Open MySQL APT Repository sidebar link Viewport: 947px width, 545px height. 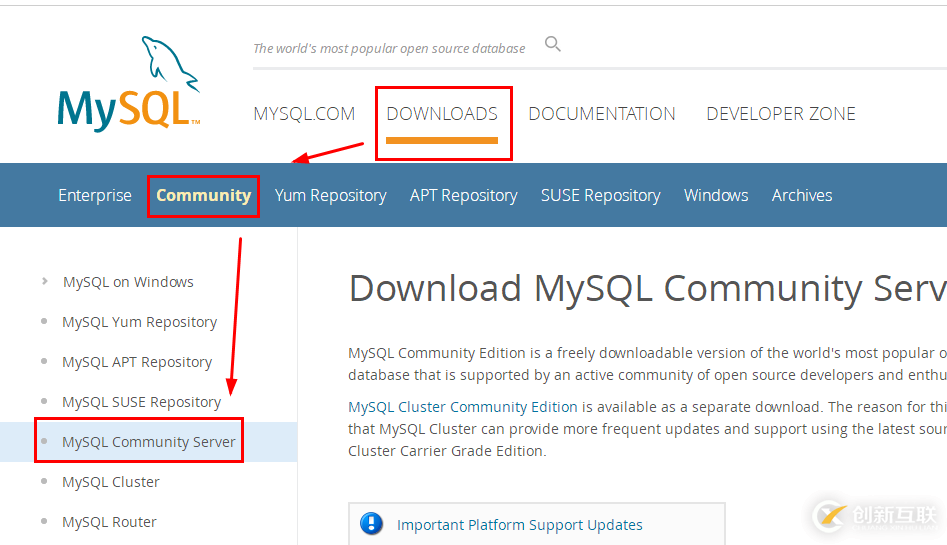click(137, 362)
